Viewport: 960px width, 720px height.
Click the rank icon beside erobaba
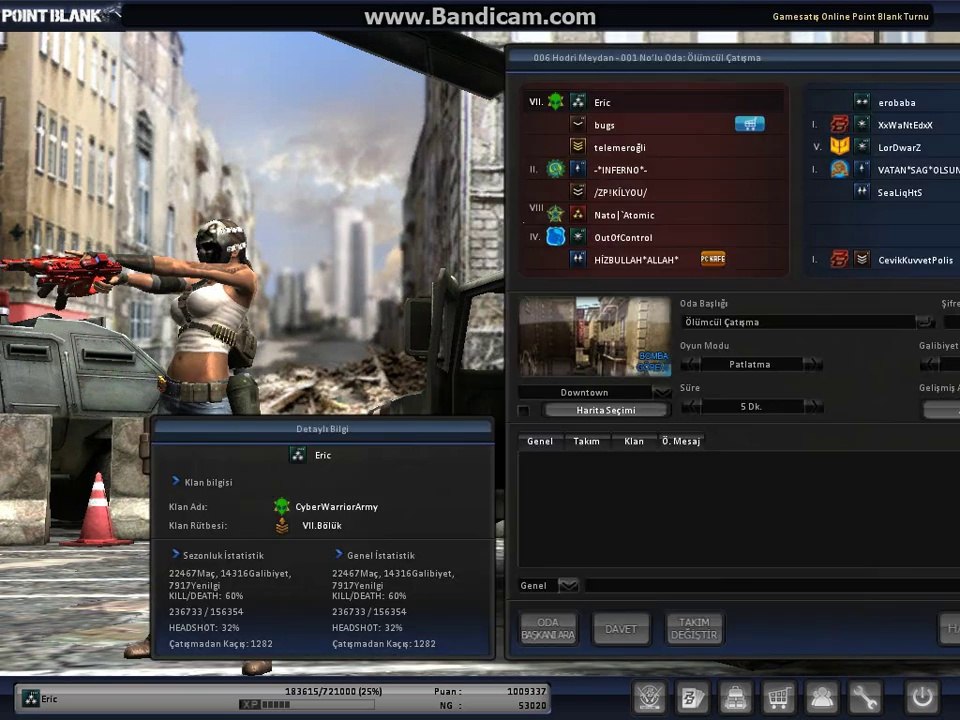point(861,102)
